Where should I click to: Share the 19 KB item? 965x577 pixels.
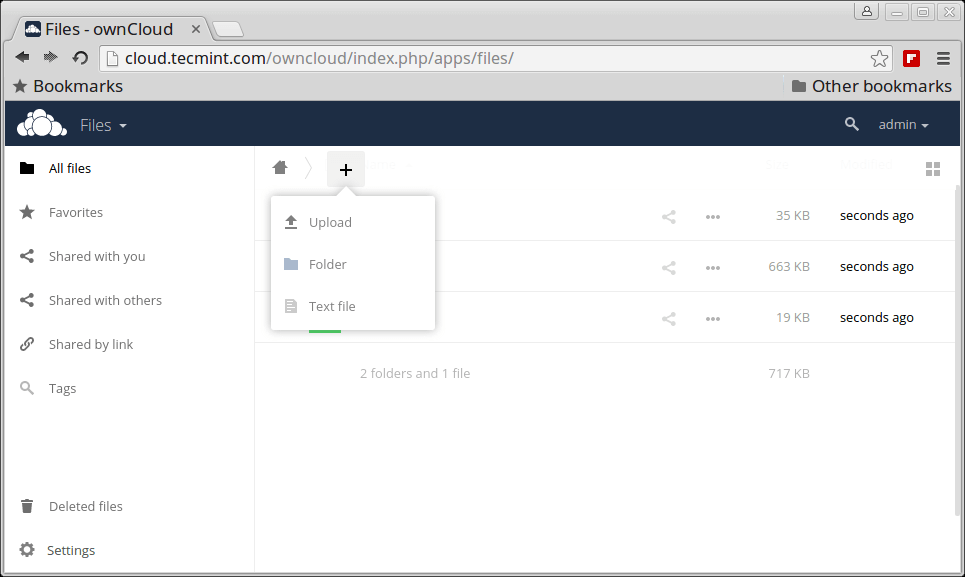pos(669,319)
